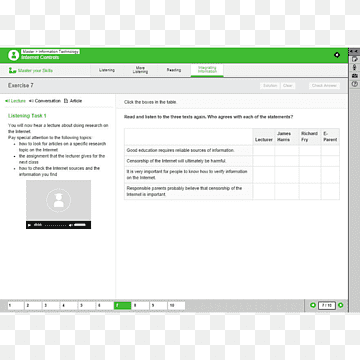Check Lecturer box for responsible parents statement
This screenshot has height=360, width=360.
[x=264, y=191]
